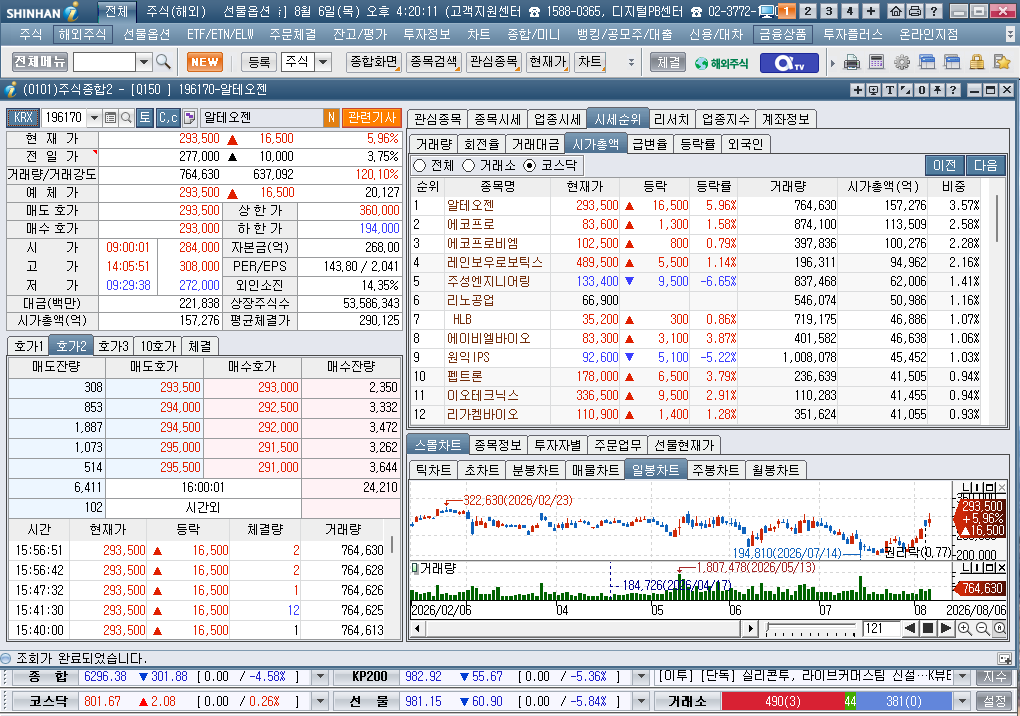
Task: Click the gold padlock lock icon
Action: (x=976, y=62)
